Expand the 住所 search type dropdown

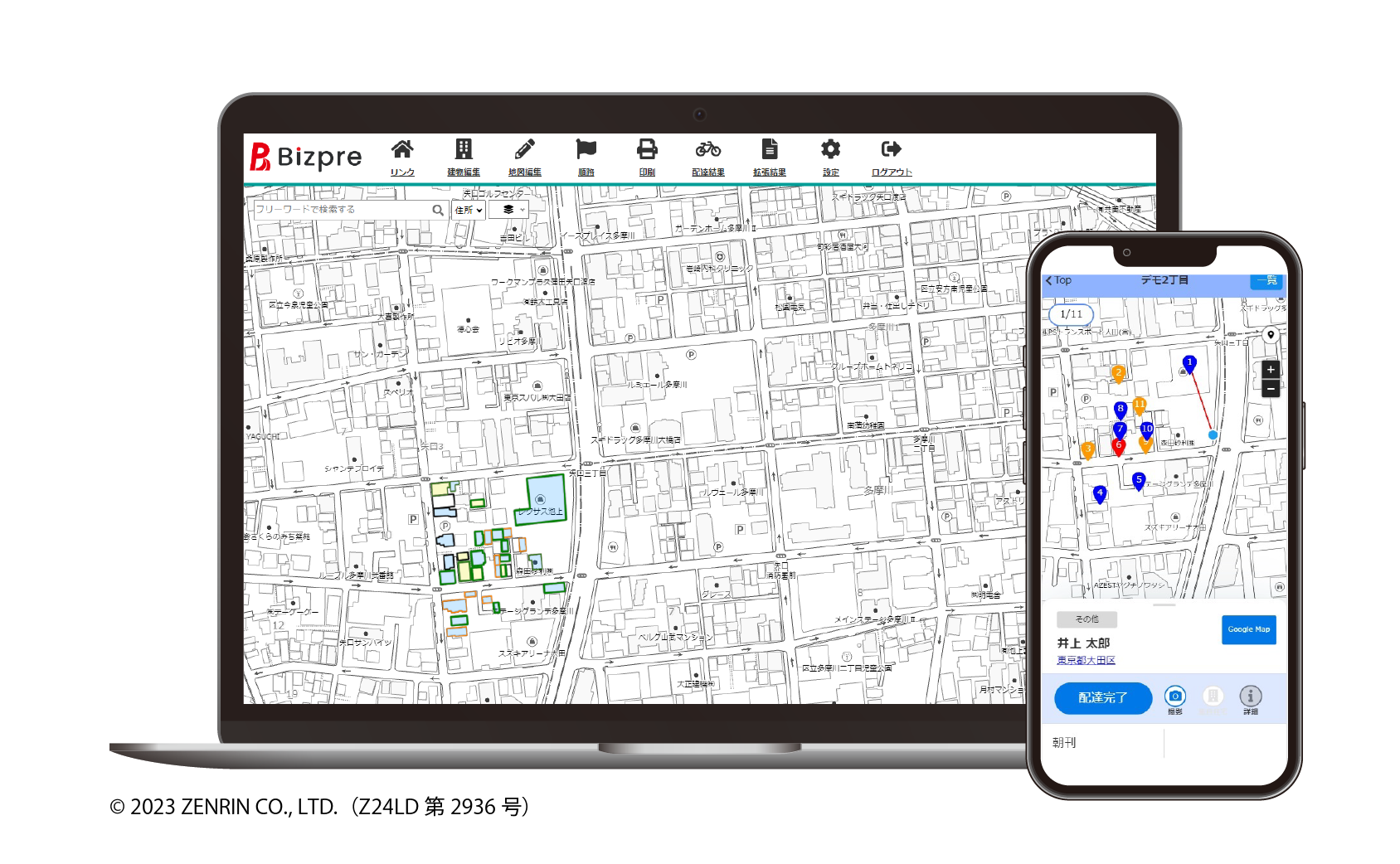(468, 211)
